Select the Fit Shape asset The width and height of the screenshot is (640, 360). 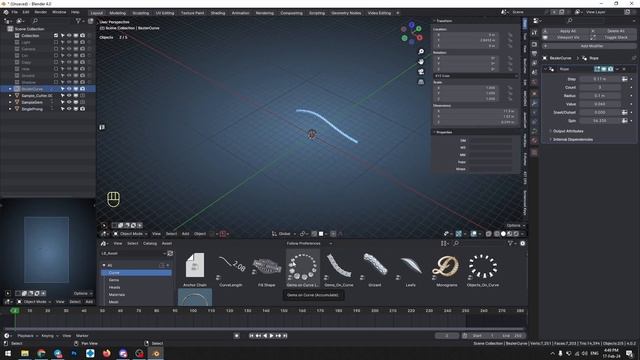[x=267, y=268]
